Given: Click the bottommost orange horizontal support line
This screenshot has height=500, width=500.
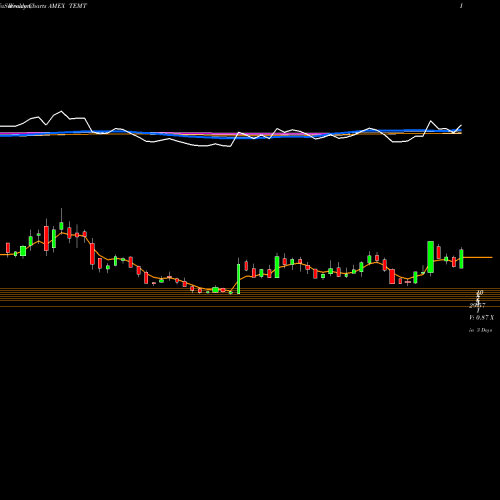Looking at the screenshot, I should coord(250,306).
